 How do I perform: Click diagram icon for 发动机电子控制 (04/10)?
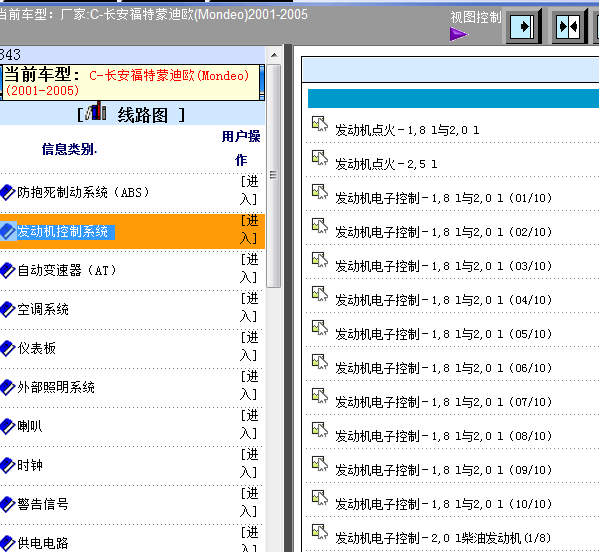pyautogui.click(x=320, y=294)
